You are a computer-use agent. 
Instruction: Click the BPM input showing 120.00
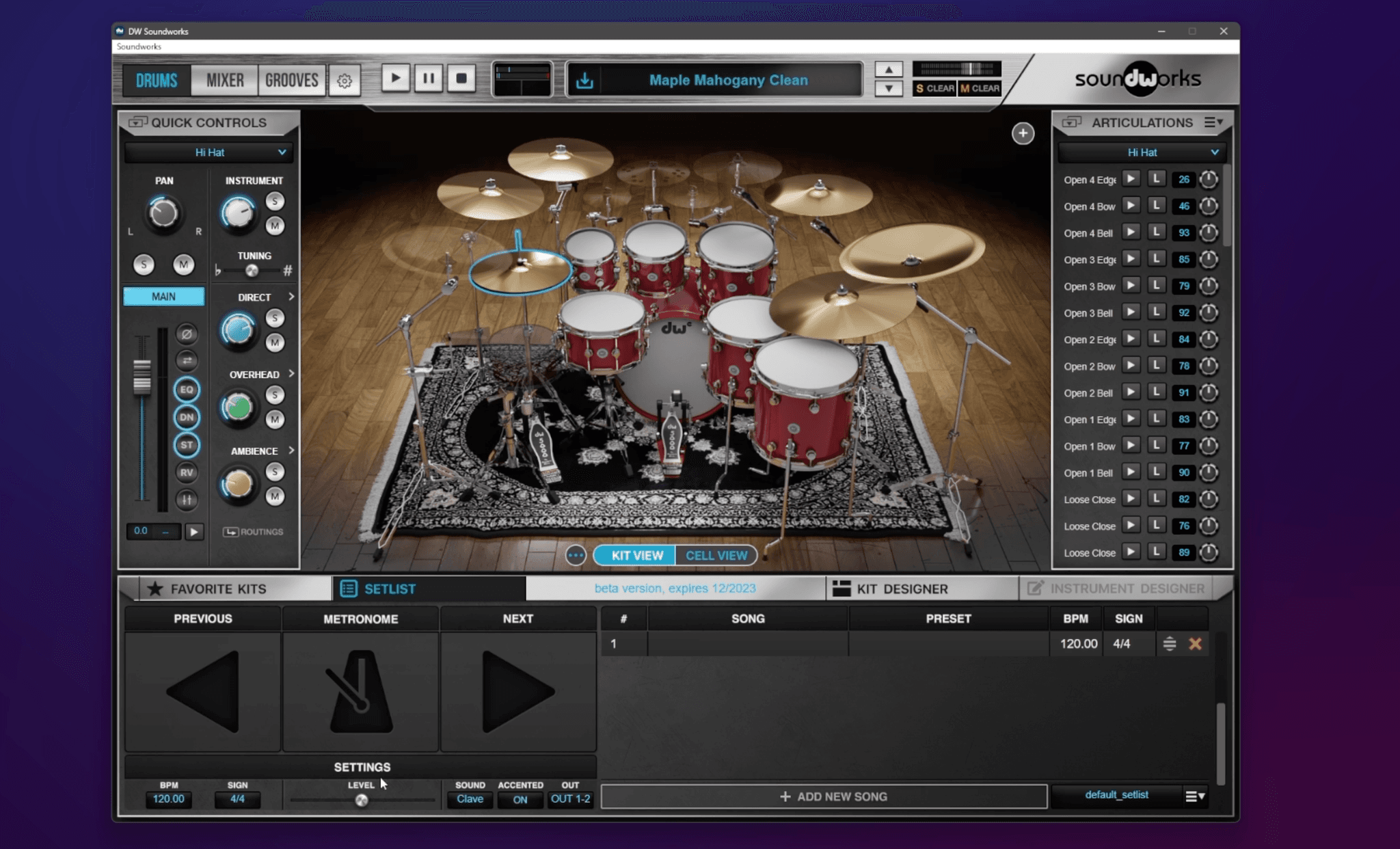pos(168,798)
